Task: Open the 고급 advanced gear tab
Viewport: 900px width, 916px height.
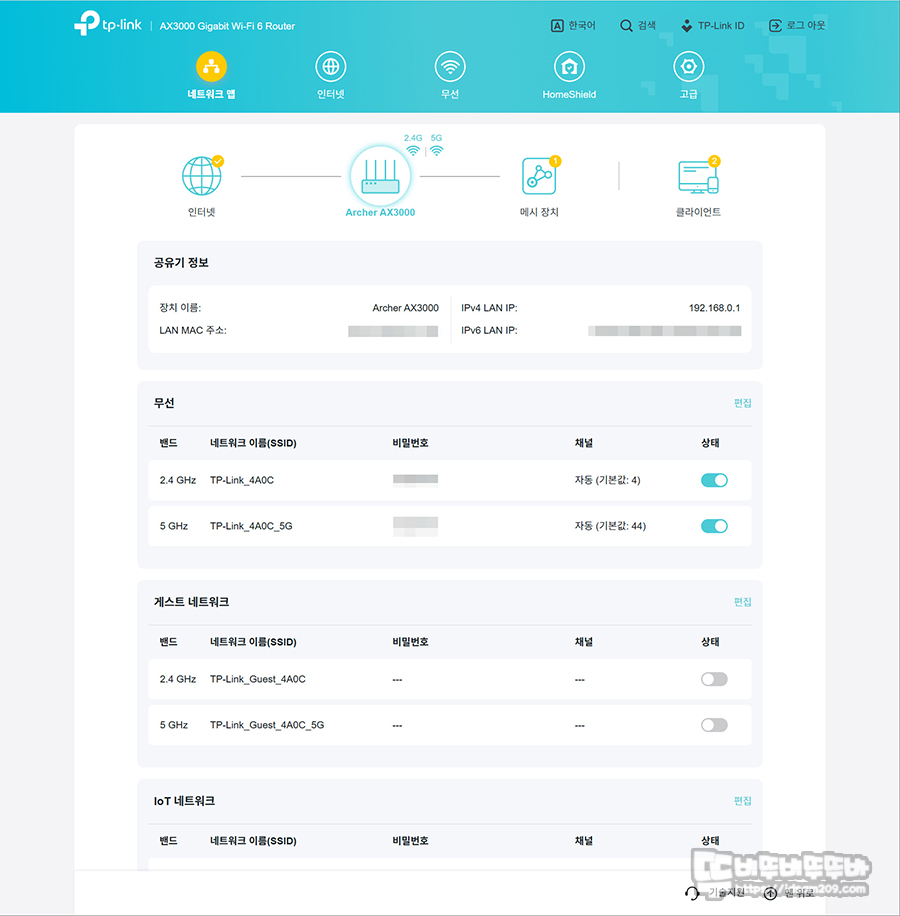Action: point(689,67)
